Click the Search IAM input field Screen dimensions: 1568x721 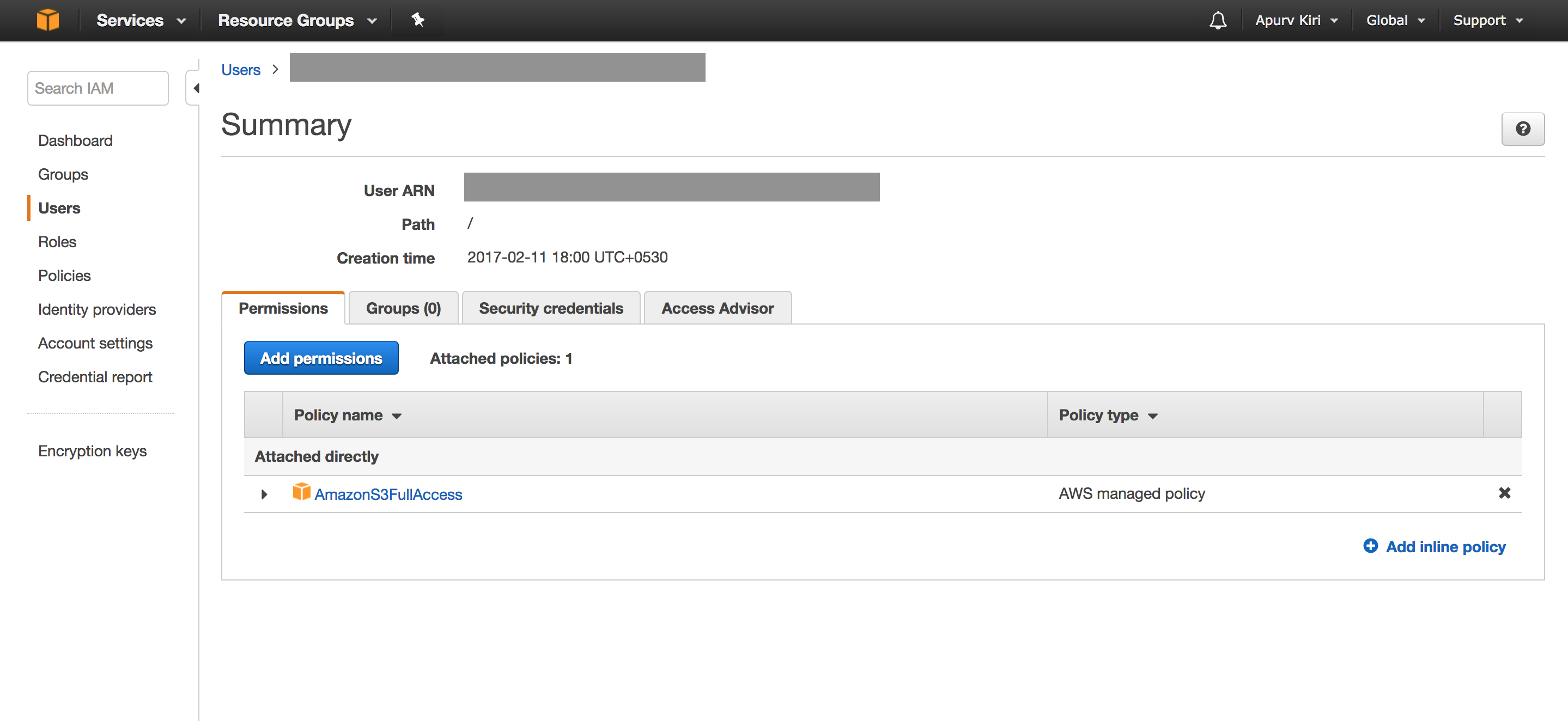point(98,88)
